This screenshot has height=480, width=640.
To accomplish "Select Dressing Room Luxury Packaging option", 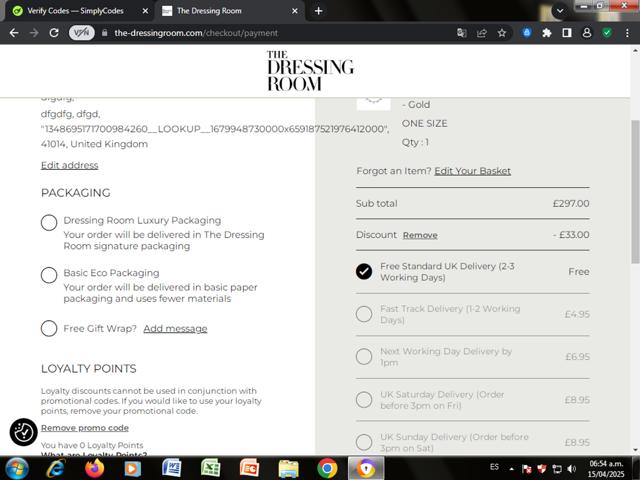I will point(49,223).
